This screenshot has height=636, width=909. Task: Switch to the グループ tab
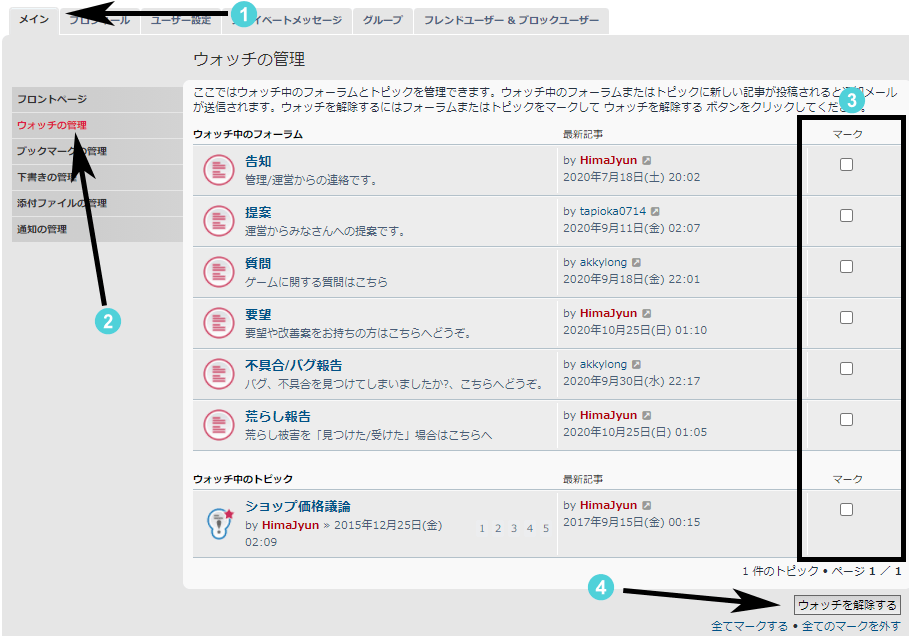click(x=382, y=20)
